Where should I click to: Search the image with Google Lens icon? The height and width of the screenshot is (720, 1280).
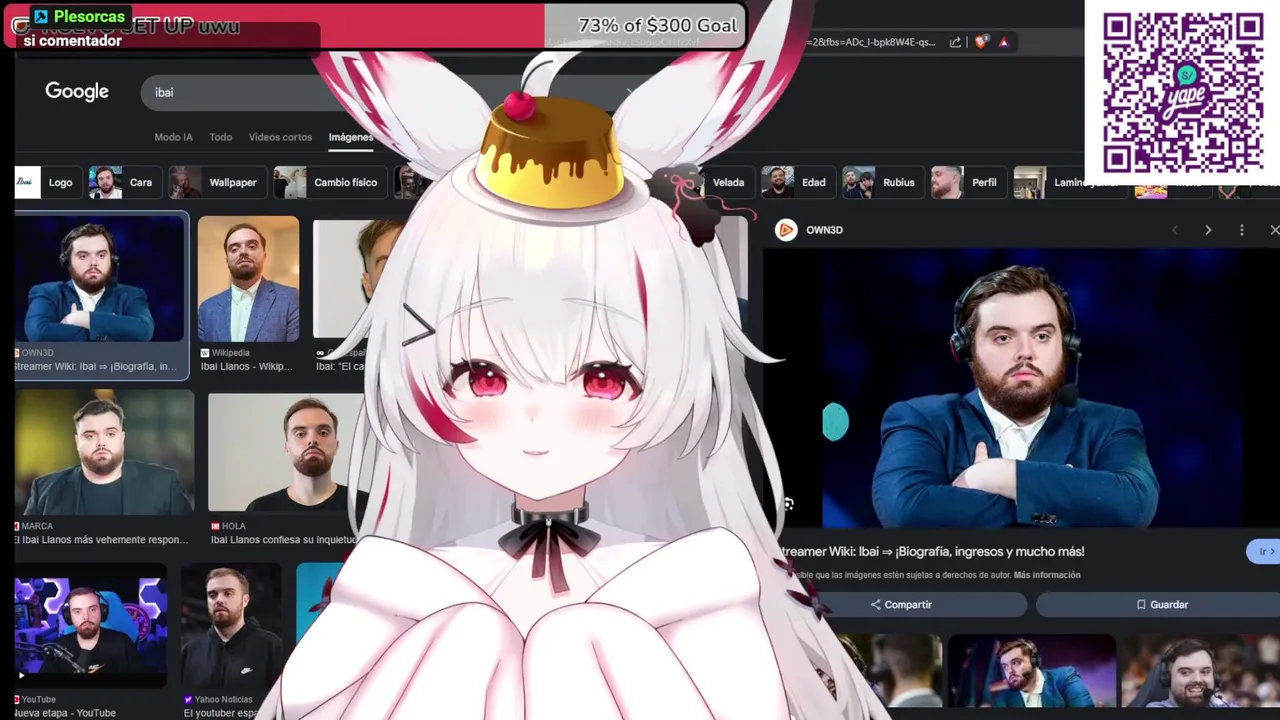(789, 505)
